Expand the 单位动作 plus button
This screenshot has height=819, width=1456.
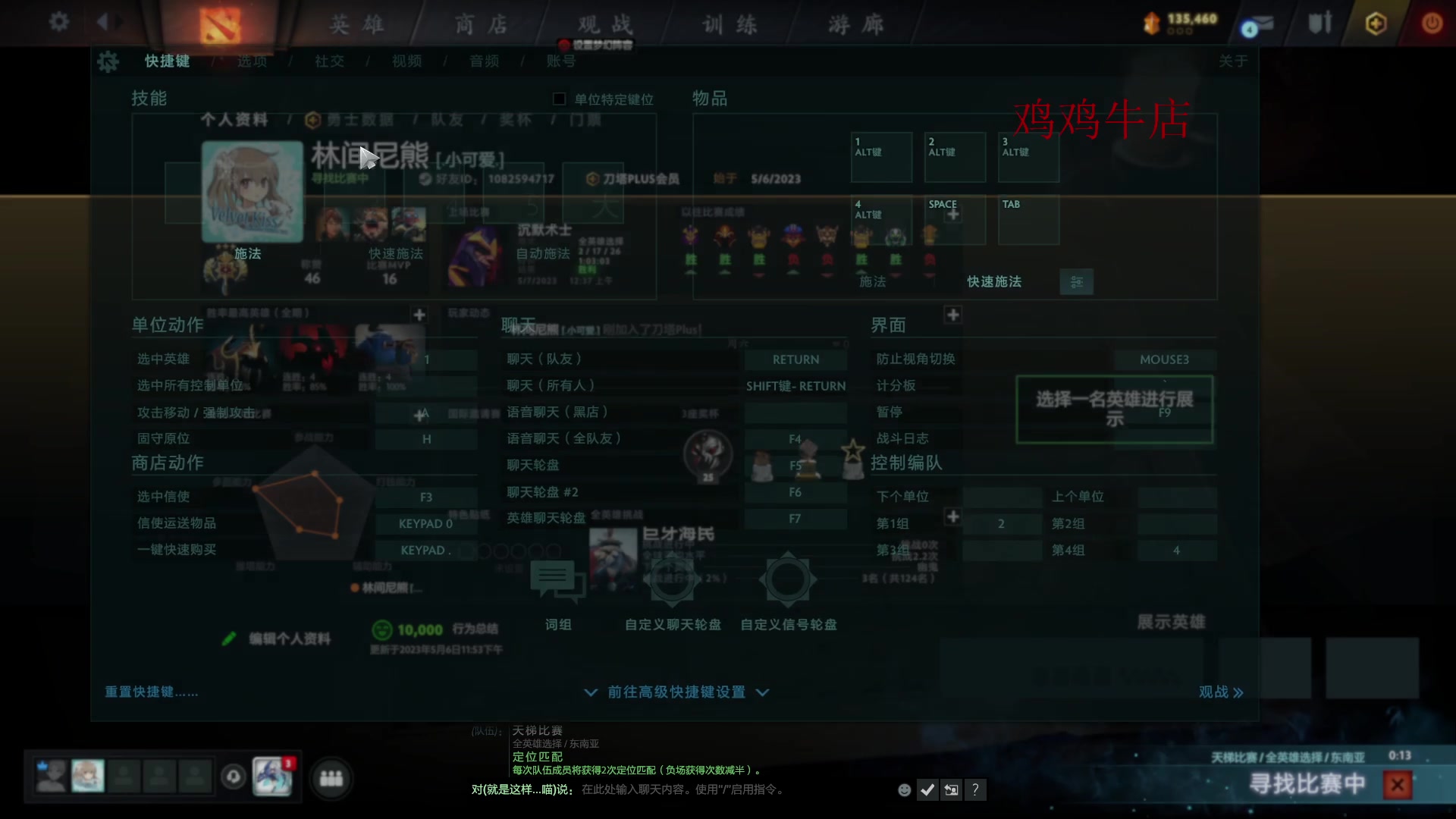click(x=419, y=315)
